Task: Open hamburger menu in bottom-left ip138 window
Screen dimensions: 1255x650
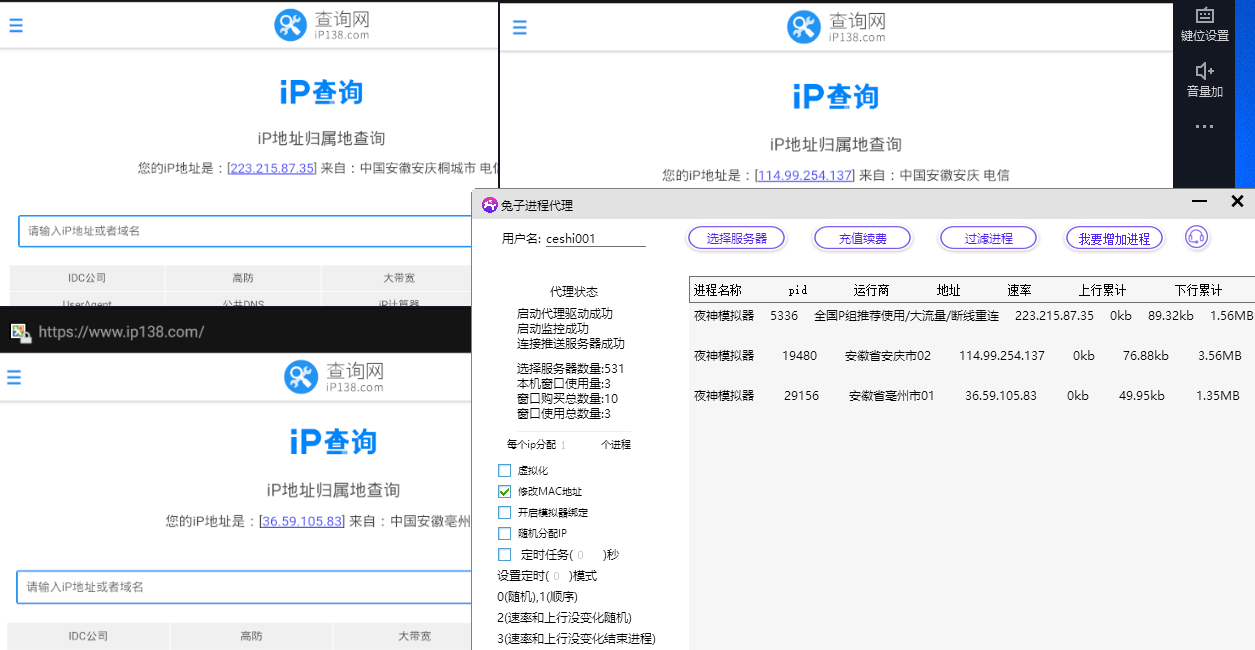Action: [x=14, y=377]
